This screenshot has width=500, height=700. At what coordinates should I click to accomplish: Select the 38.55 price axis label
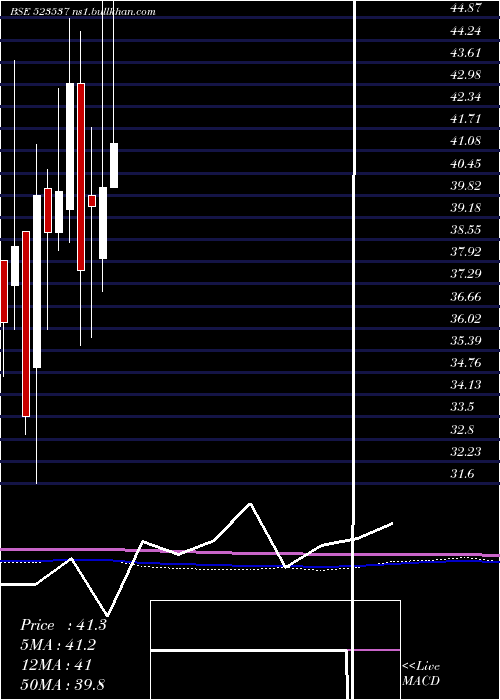click(x=466, y=230)
